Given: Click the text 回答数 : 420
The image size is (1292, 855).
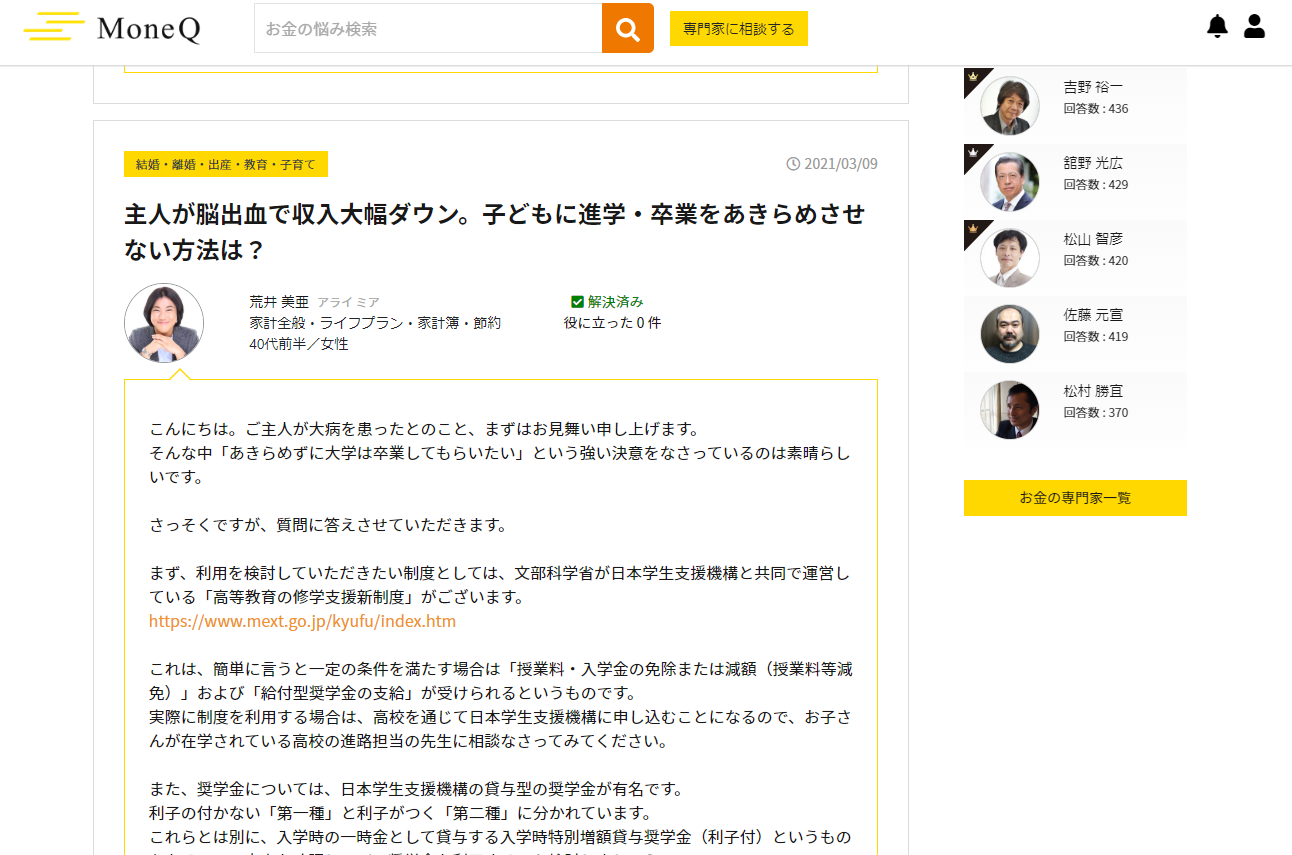Looking at the screenshot, I should pos(1095,261).
